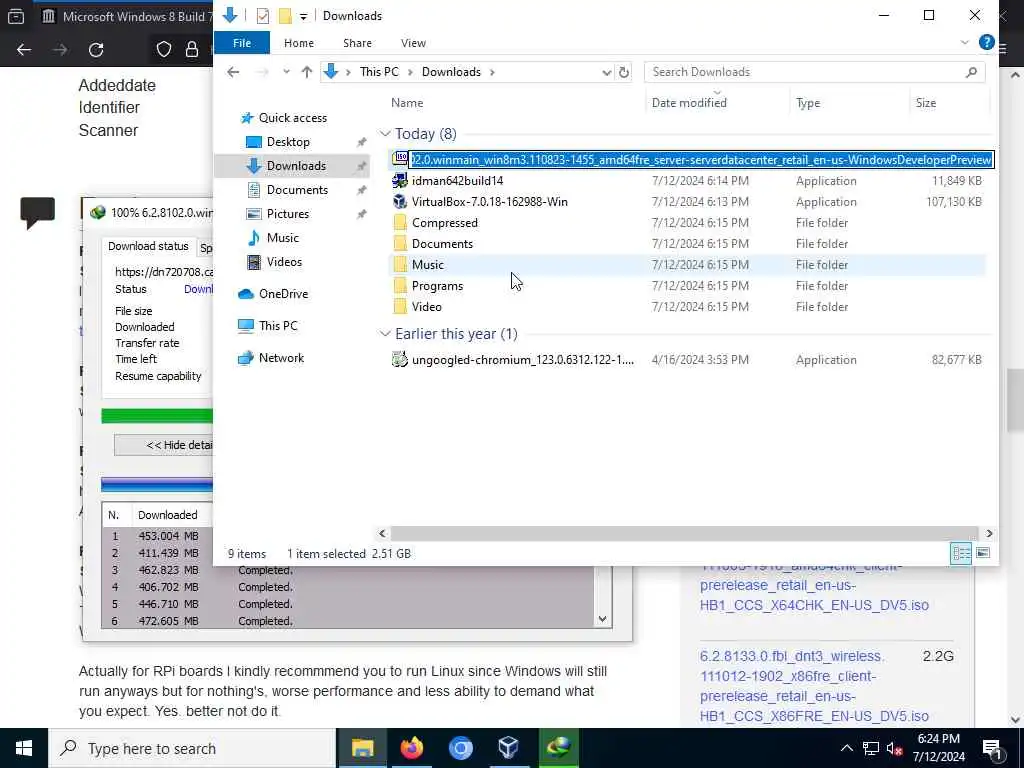Open OneDrive cloud in navigation pane
1024x768 pixels.
(246, 294)
